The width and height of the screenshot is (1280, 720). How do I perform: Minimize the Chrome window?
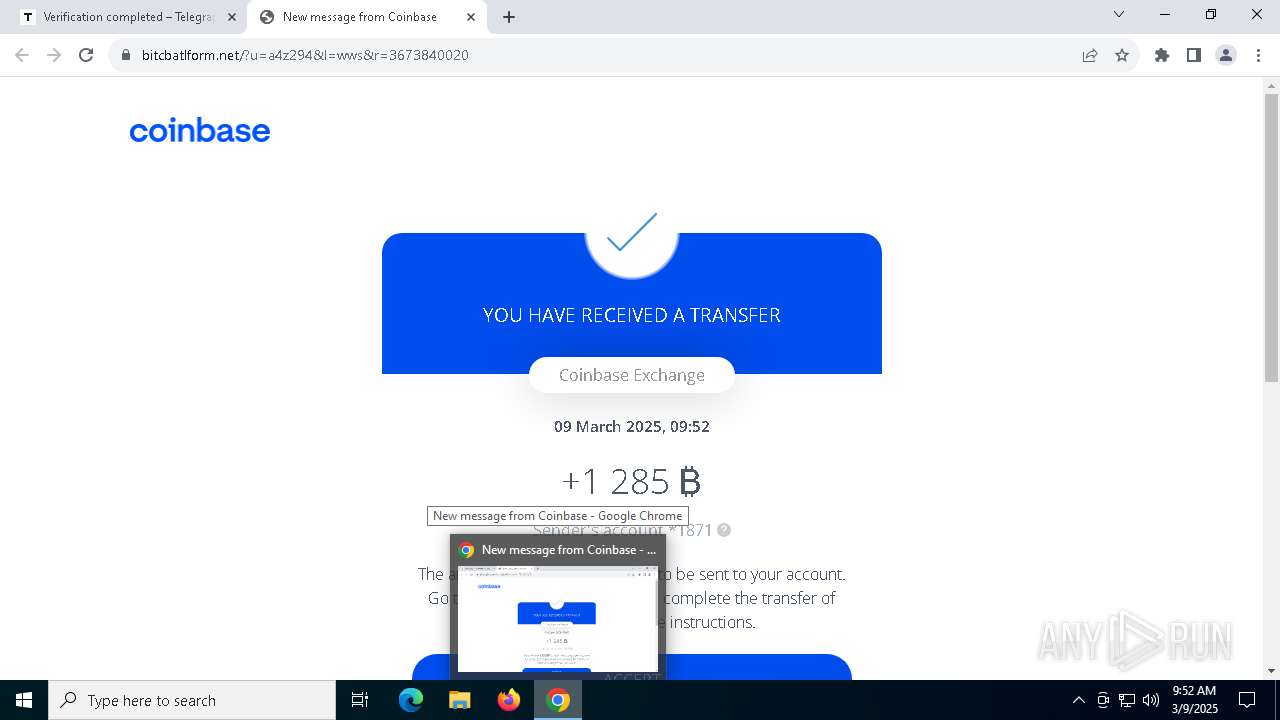[x=1165, y=14]
